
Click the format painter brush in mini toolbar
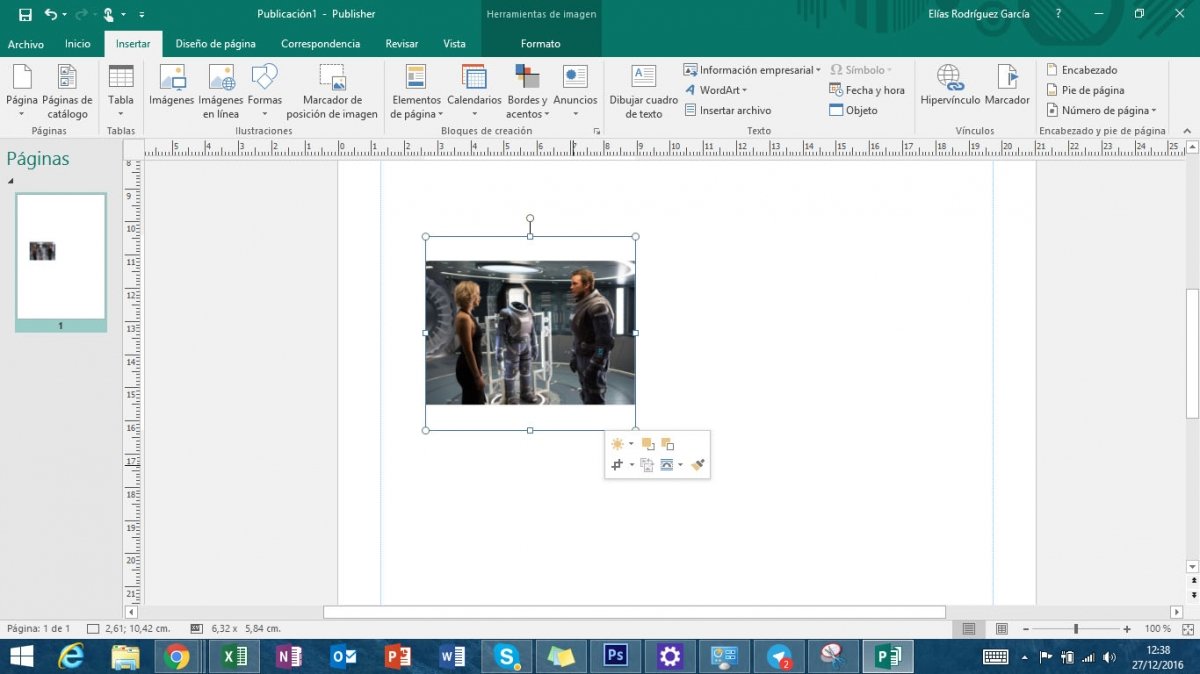coord(698,465)
